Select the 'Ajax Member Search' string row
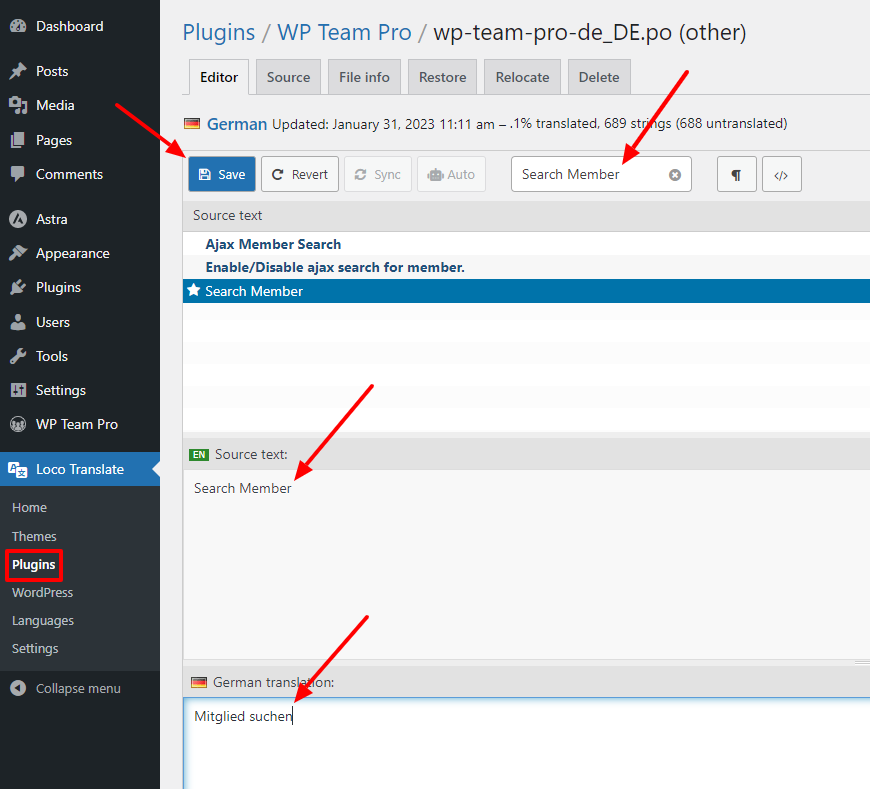870x789 pixels. coord(526,244)
